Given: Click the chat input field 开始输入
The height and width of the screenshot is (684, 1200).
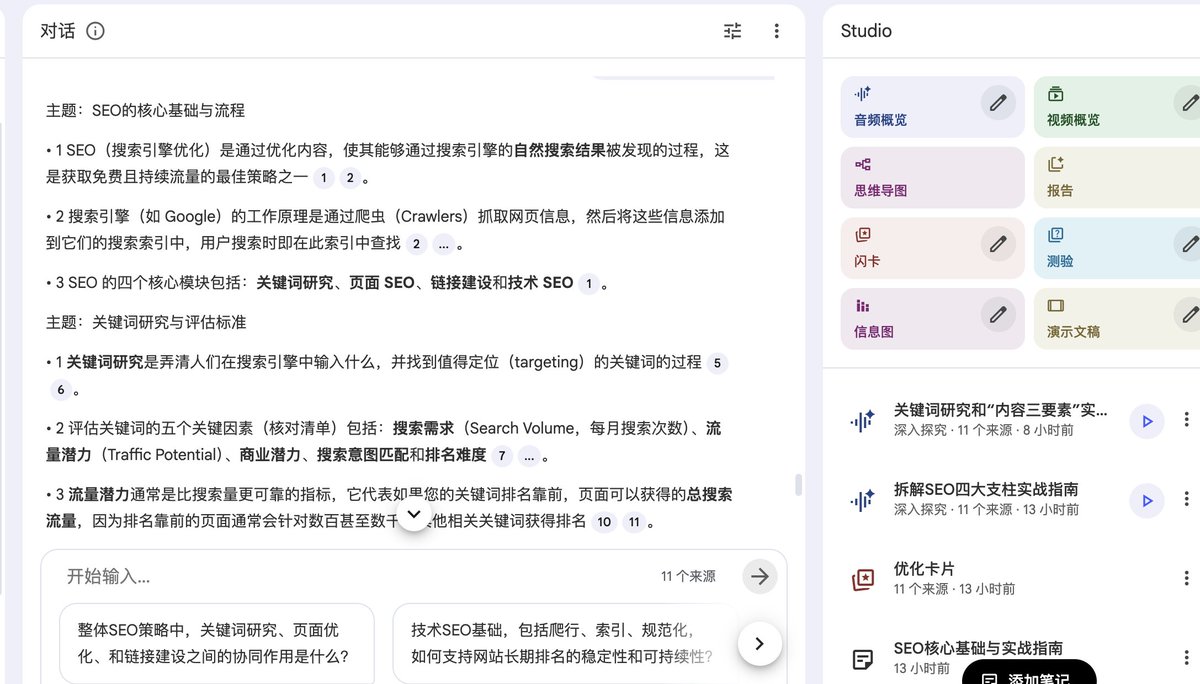Looking at the screenshot, I should (x=350, y=576).
